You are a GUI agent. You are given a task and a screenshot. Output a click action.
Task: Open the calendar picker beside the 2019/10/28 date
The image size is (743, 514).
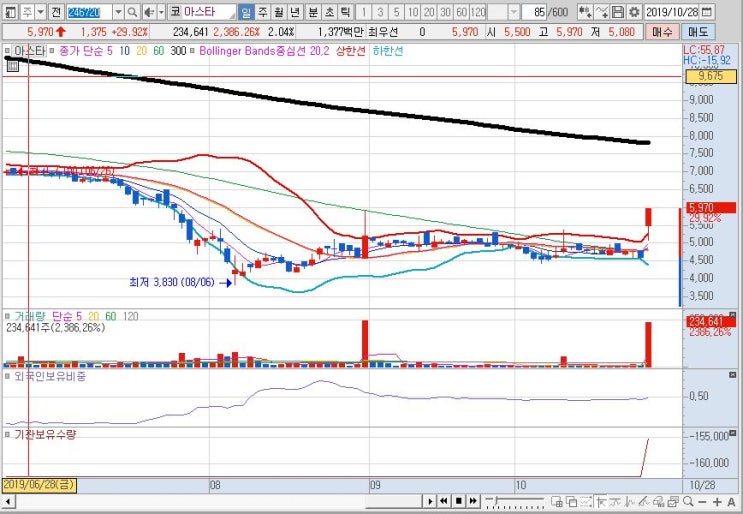pyautogui.click(x=706, y=12)
